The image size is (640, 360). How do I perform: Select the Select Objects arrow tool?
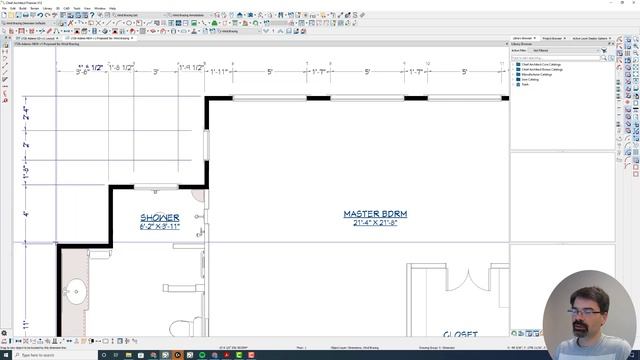tap(4, 31)
